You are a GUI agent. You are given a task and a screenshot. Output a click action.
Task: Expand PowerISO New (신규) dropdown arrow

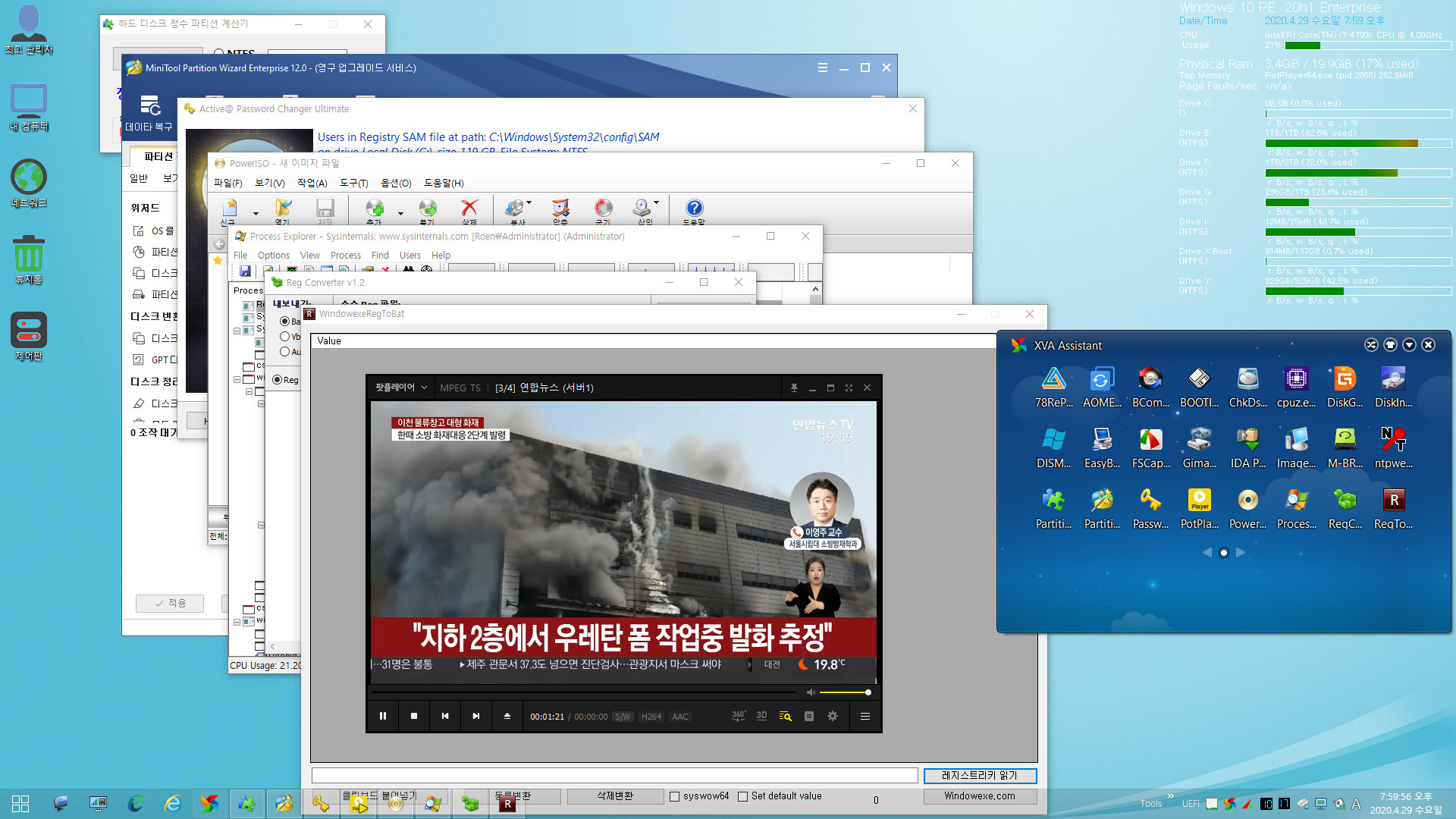pos(256,213)
